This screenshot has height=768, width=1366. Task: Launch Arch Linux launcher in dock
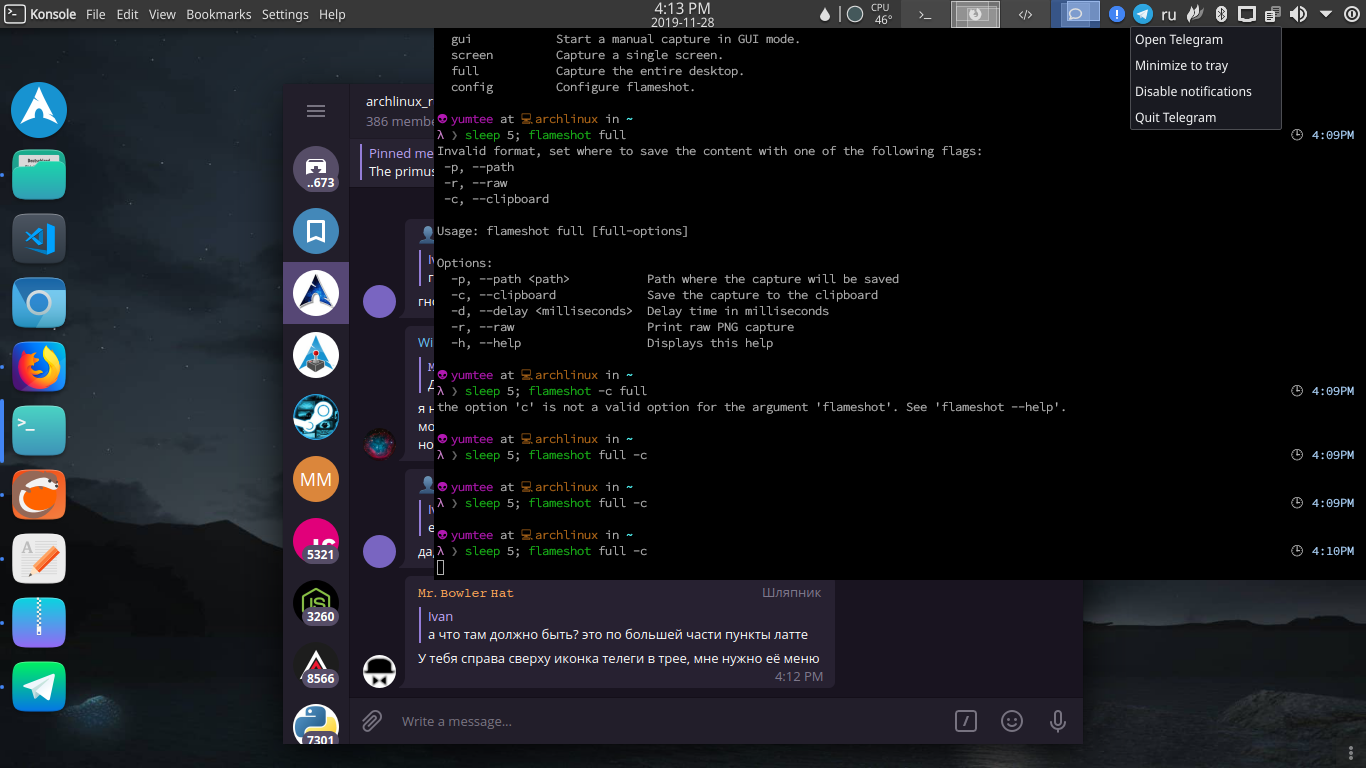[39, 110]
